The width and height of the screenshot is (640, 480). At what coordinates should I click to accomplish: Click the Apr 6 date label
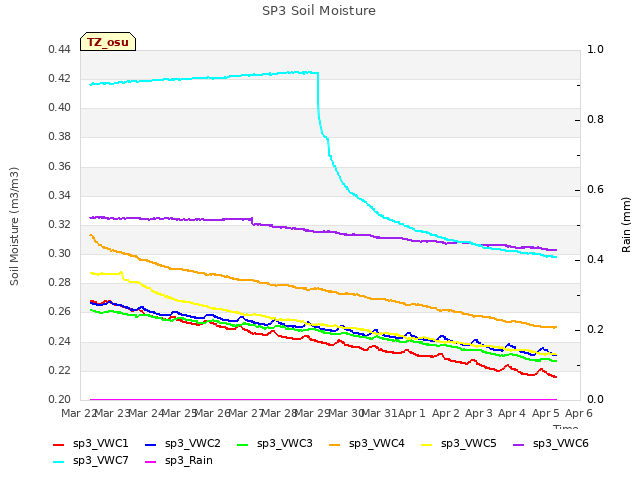(579, 413)
